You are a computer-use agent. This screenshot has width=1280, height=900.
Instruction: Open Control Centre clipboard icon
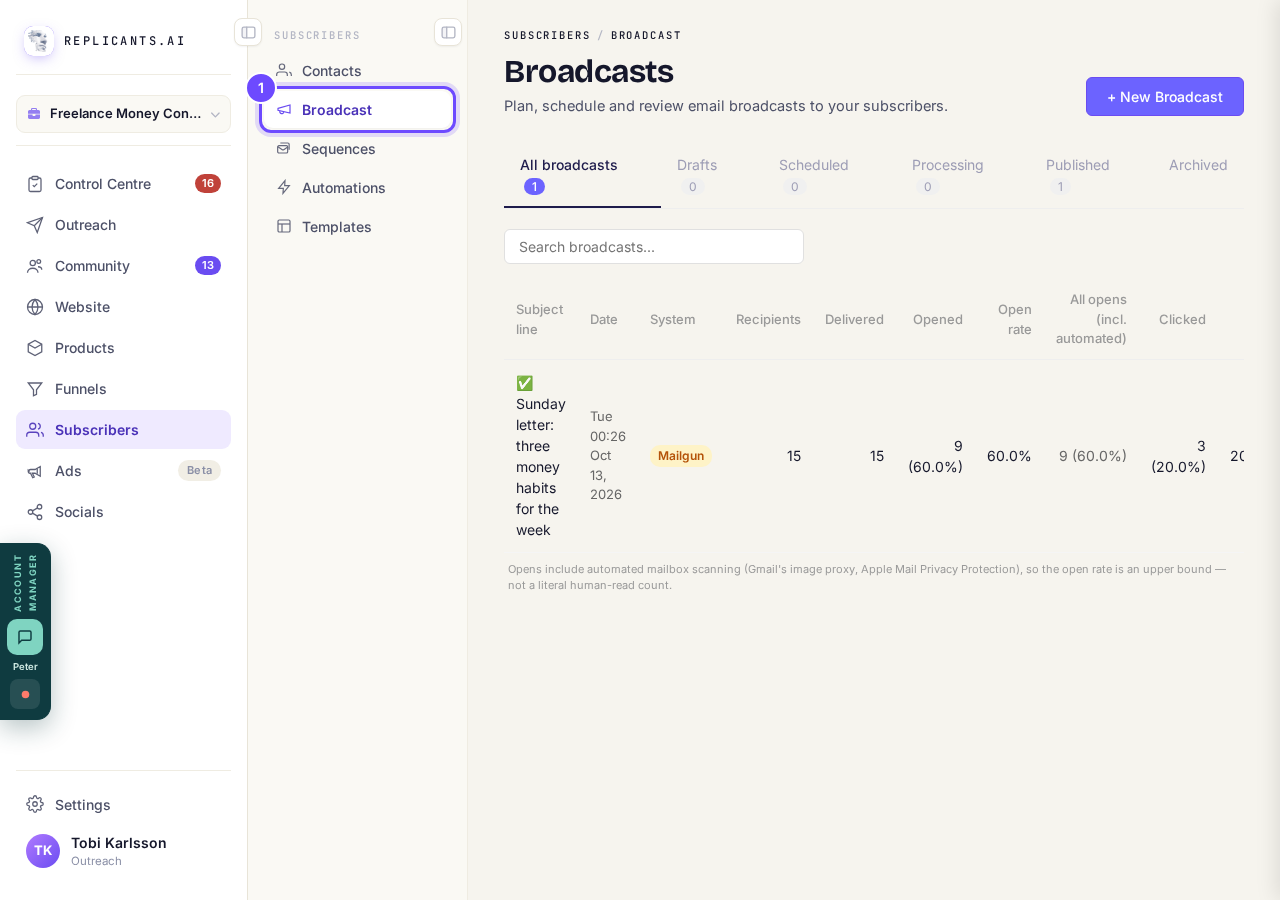[x=35, y=184]
